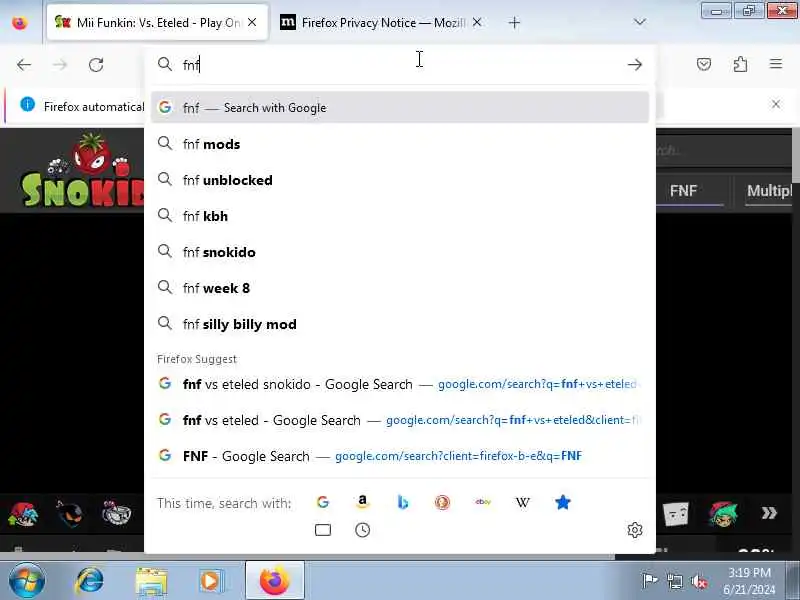Image resolution: width=800 pixels, height=600 pixels.
Task: Open the Firefox hamburger menu
Action: (776, 64)
